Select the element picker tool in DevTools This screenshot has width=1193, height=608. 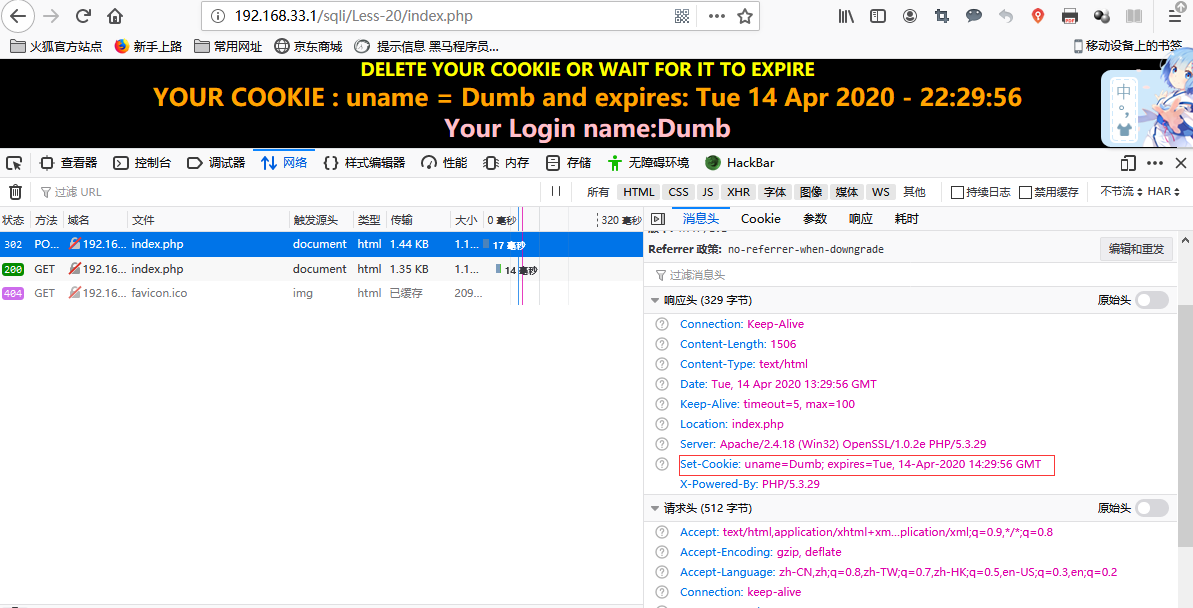[14, 162]
